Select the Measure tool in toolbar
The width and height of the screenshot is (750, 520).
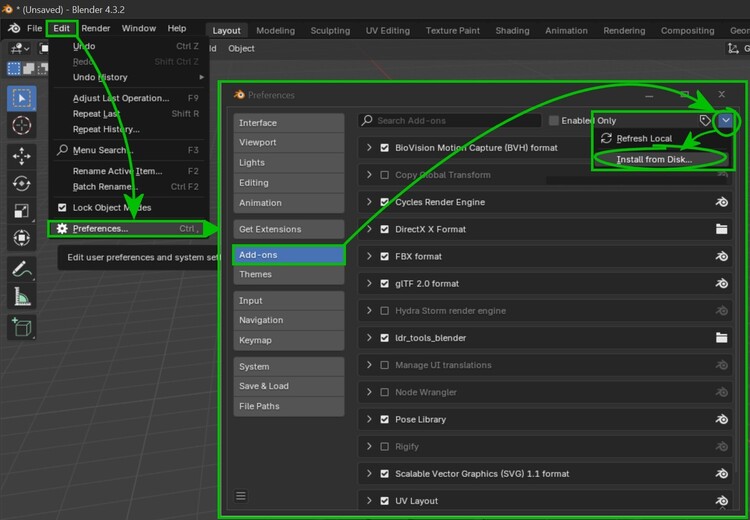pos(21,297)
